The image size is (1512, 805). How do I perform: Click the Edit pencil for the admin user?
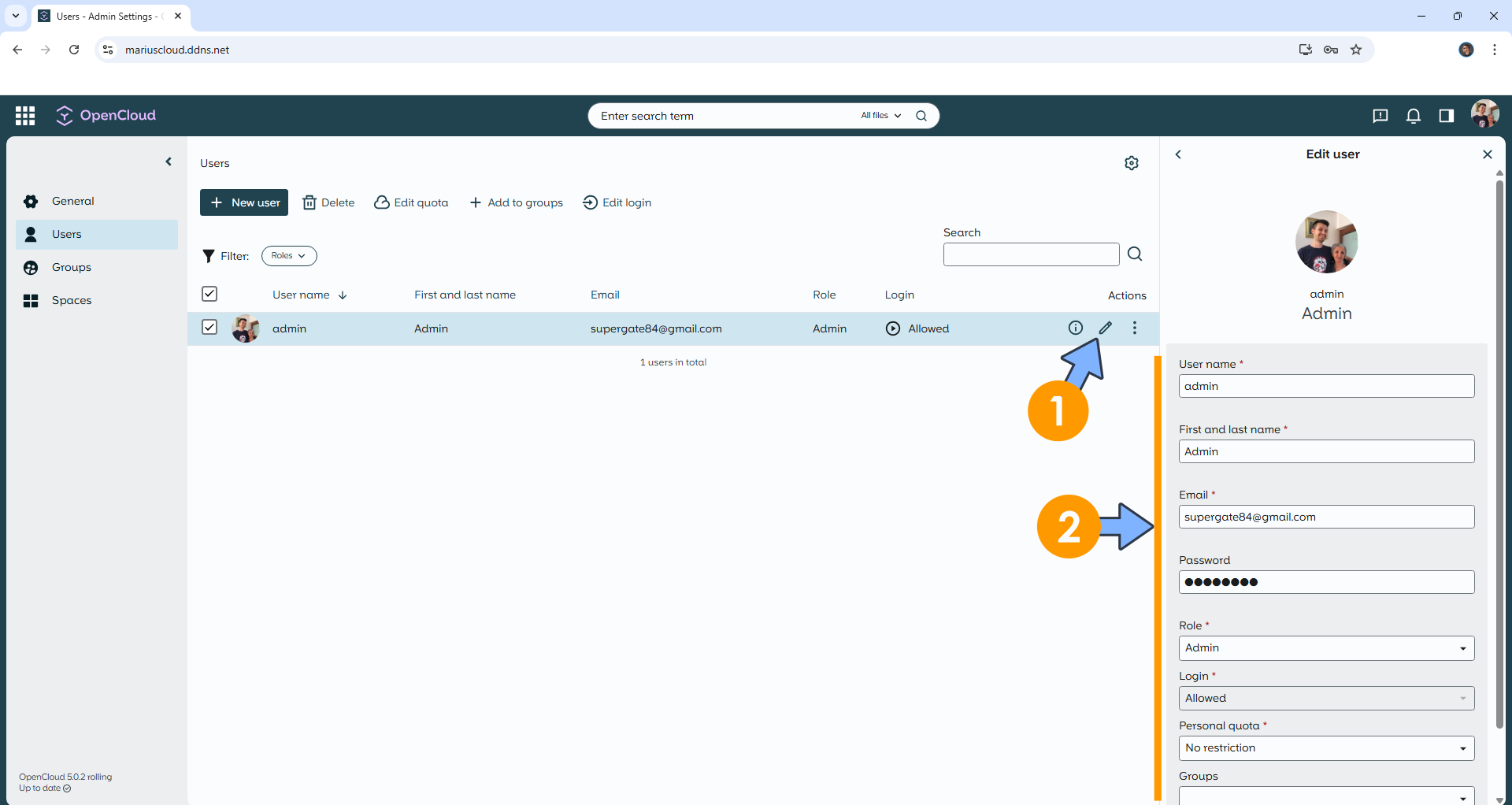coord(1105,328)
